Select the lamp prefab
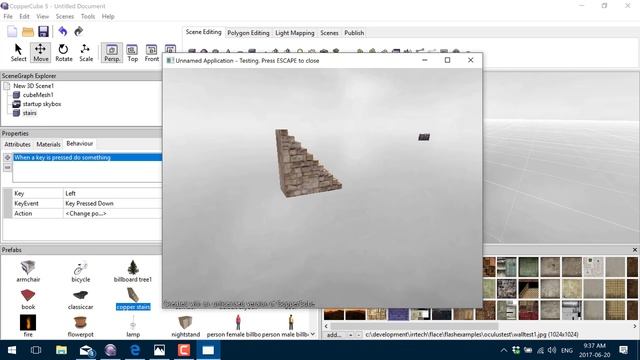 pos(133,326)
